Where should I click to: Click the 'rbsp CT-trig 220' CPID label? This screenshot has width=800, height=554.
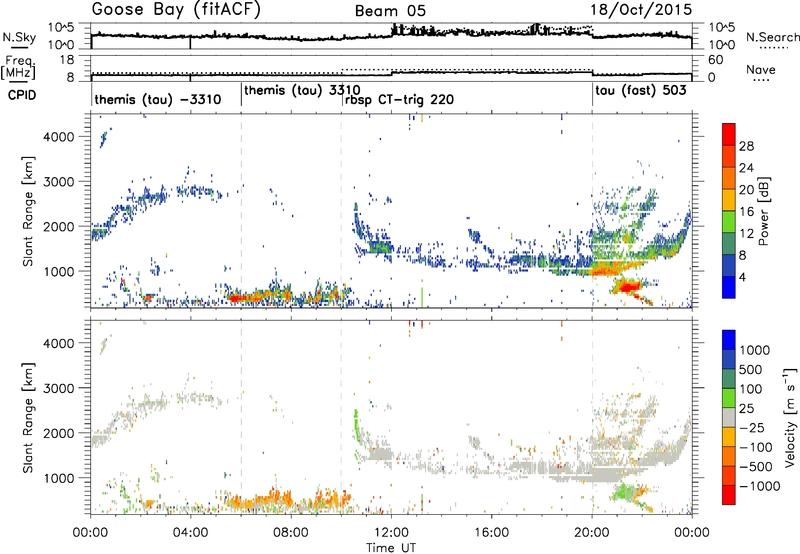[399, 99]
